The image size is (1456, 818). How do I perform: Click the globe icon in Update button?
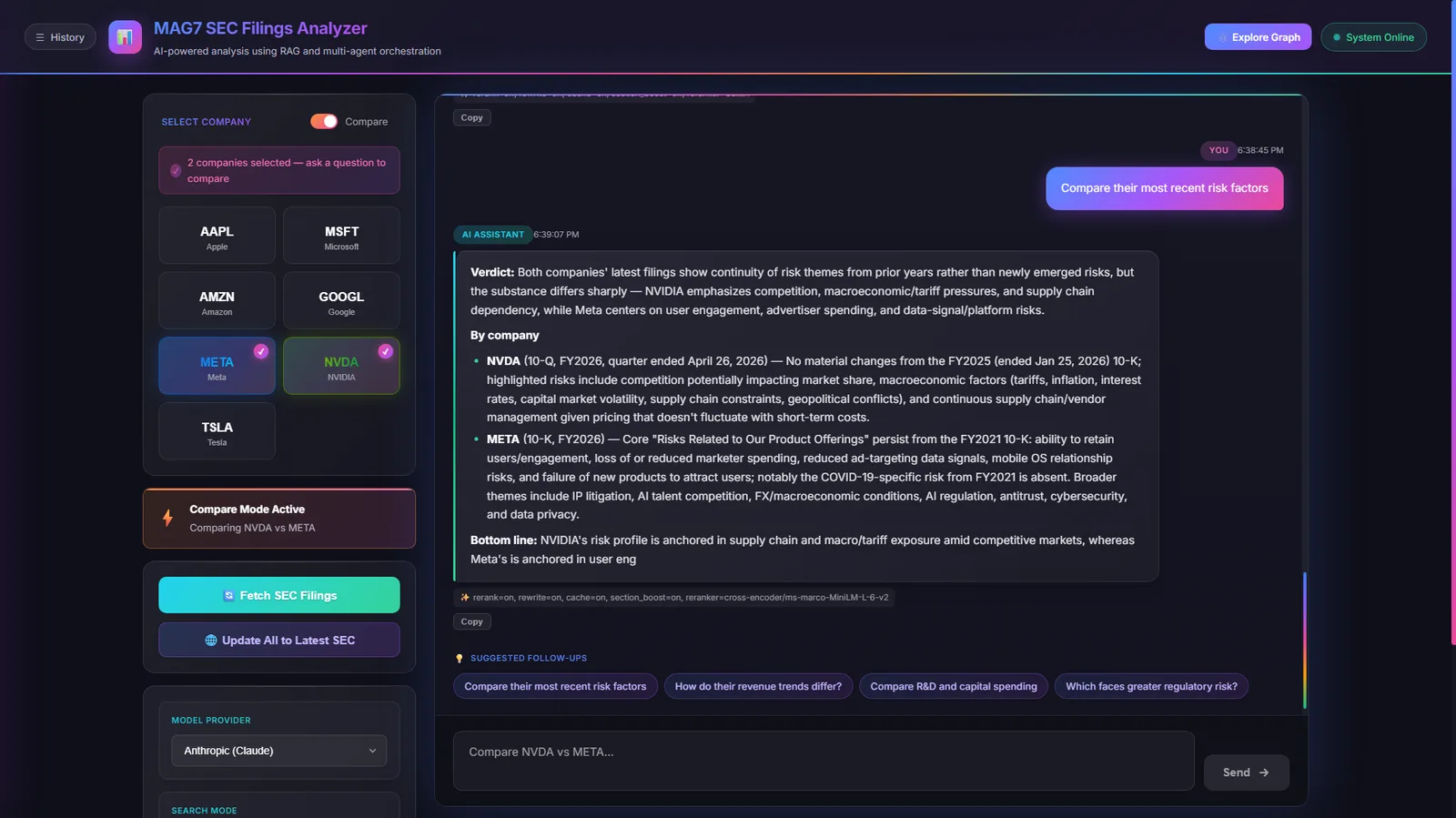point(211,641)
